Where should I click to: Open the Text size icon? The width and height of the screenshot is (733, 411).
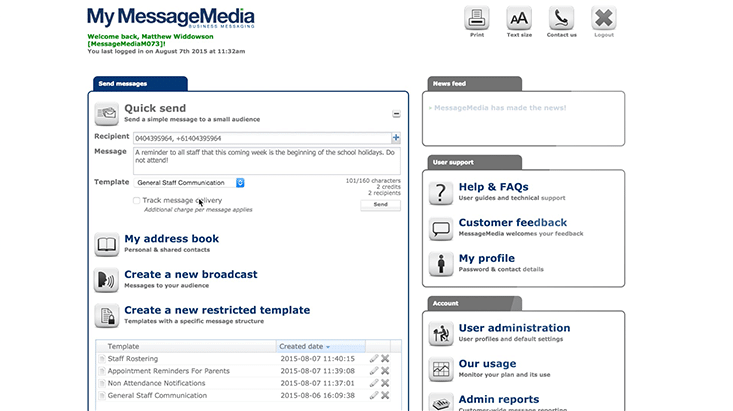[519, 18]
